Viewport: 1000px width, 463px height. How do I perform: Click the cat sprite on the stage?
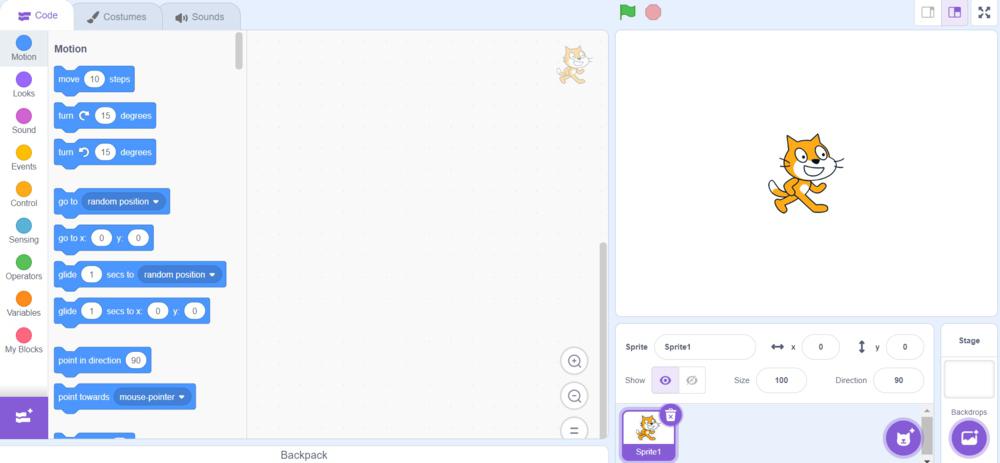[804, 173]
